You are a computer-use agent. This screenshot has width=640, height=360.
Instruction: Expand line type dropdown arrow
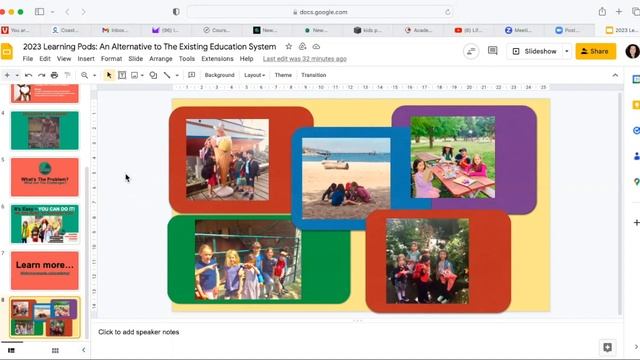pos(177,75)
